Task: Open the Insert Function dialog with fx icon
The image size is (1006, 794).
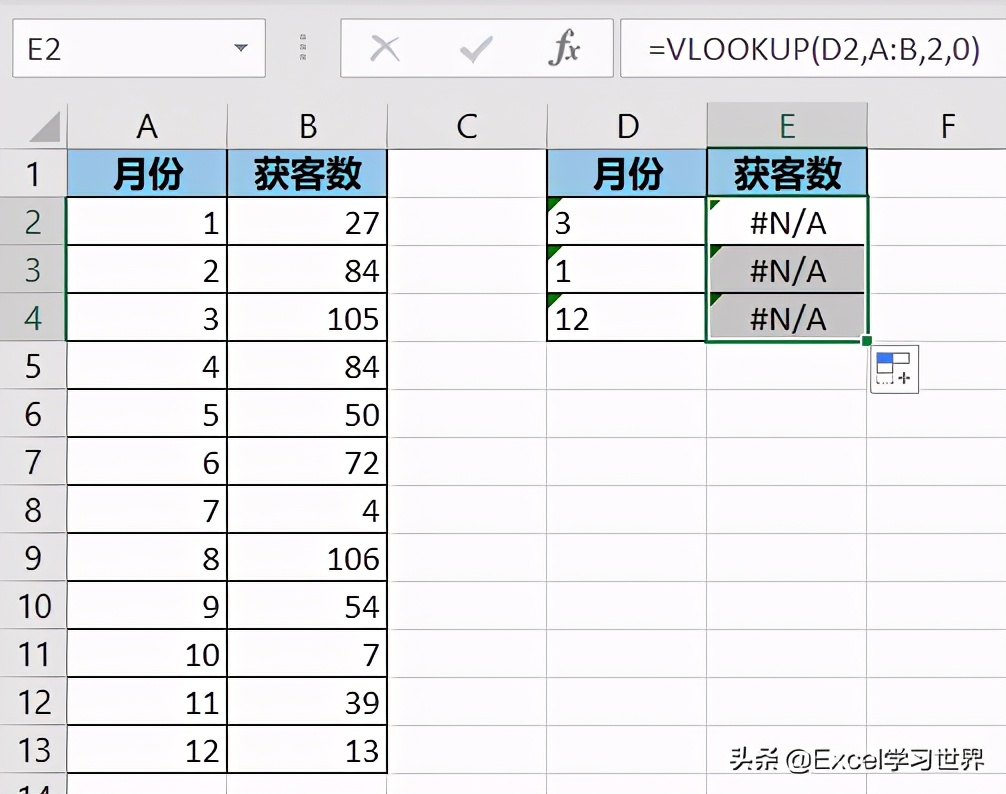Action: 564,48
